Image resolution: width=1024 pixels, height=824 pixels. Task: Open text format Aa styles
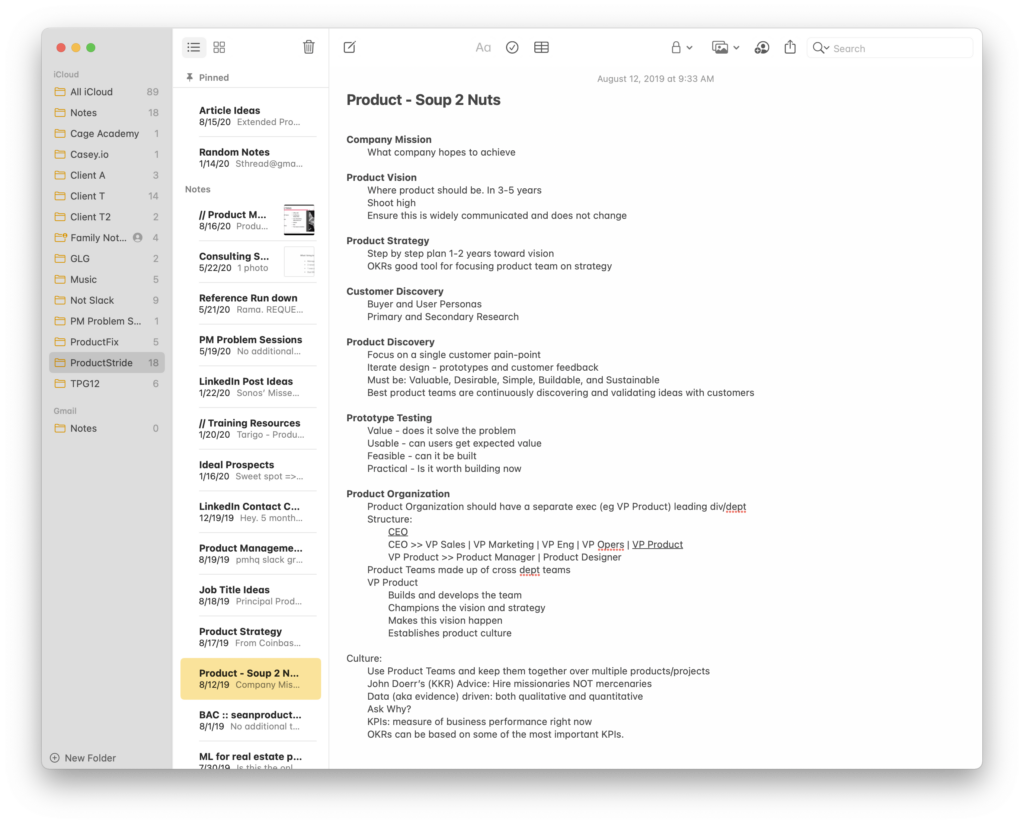point(483,47)
